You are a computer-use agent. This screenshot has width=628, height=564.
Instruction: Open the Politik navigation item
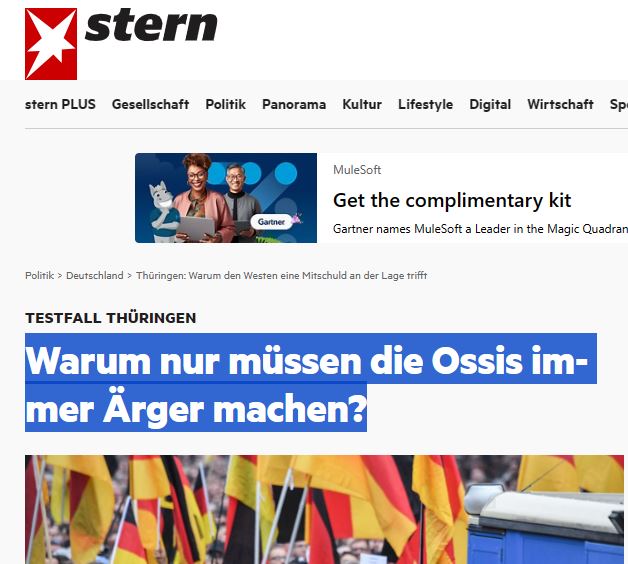pos(225,105)
